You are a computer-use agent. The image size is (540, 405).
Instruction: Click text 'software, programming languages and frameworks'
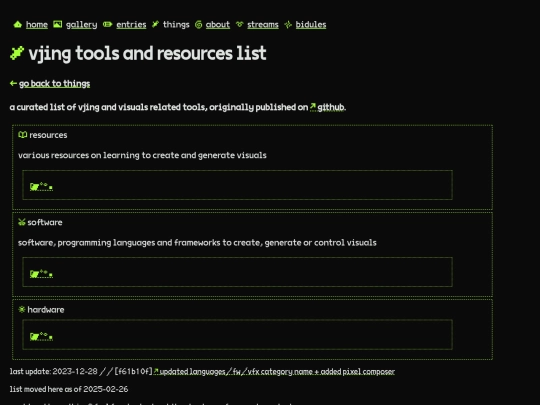(197, 243)
